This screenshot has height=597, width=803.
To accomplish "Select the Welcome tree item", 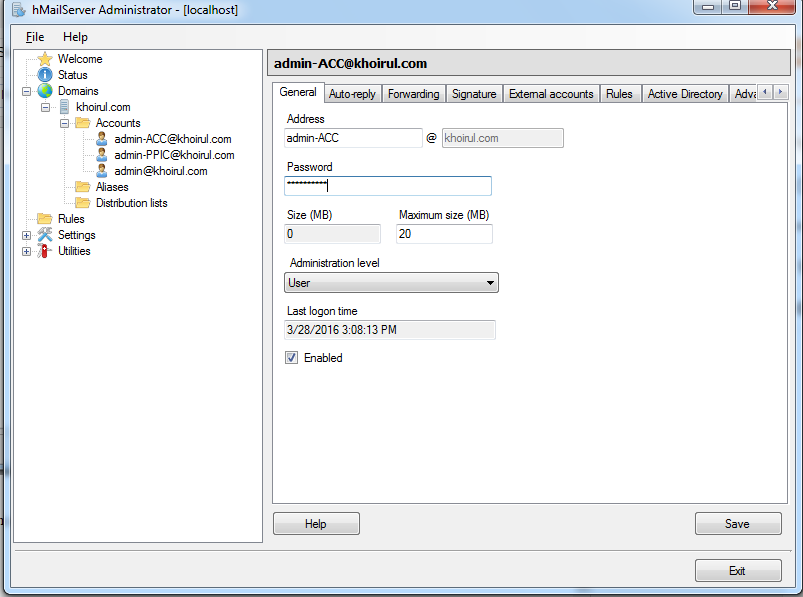I will [80, 59].
